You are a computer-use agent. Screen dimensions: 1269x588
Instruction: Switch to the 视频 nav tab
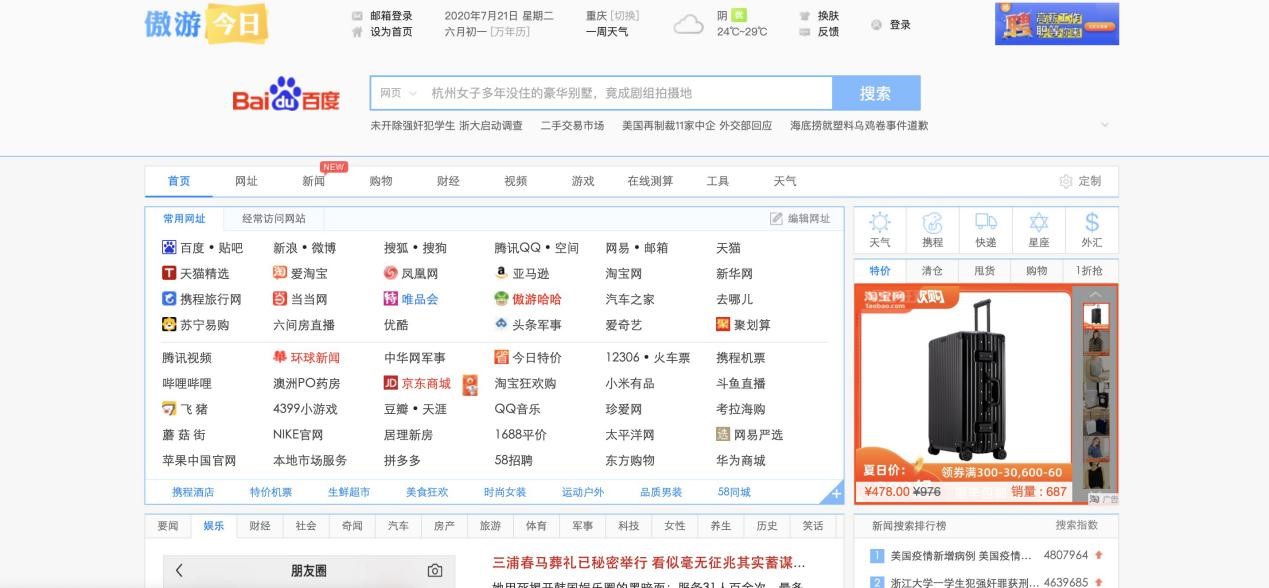click(x=516, y=181)
